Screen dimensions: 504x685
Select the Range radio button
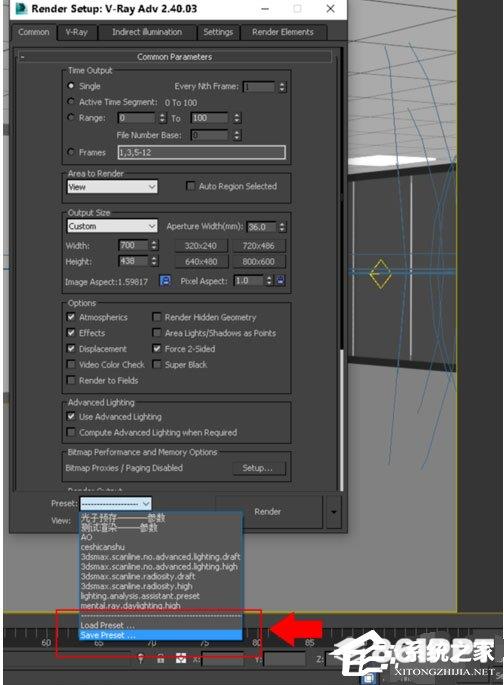pyautogui.click(x=71, y=117)
